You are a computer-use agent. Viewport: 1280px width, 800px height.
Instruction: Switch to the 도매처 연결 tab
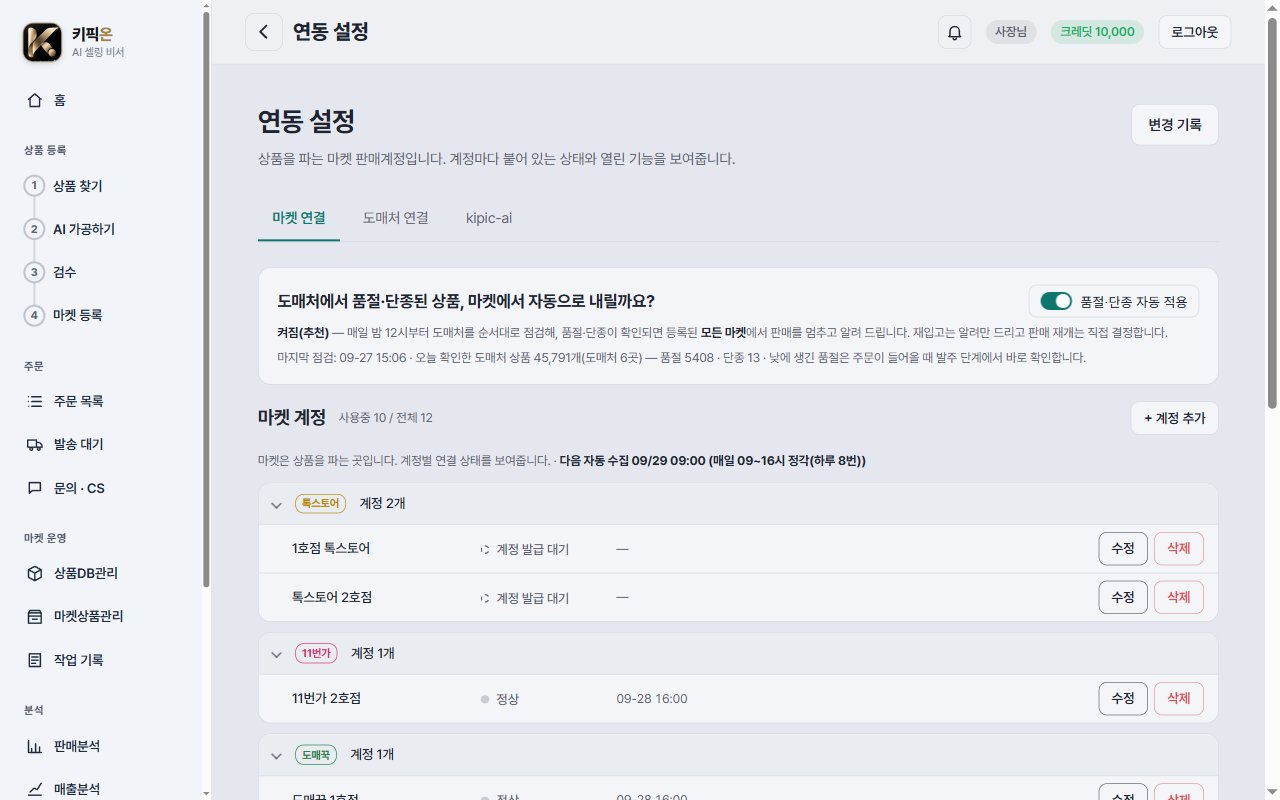click(395, 218)
